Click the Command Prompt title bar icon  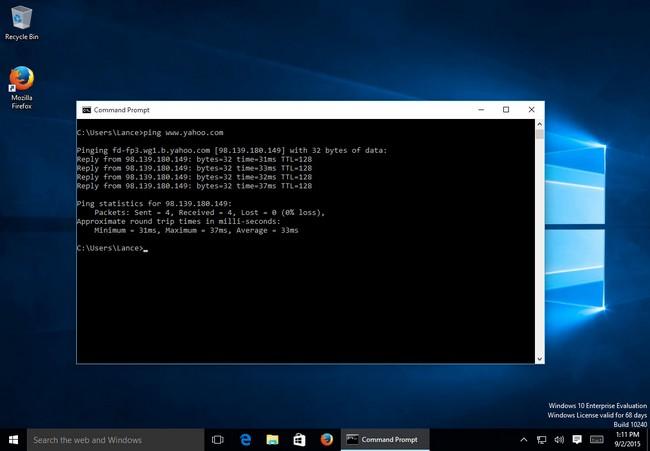pos(87,110)
